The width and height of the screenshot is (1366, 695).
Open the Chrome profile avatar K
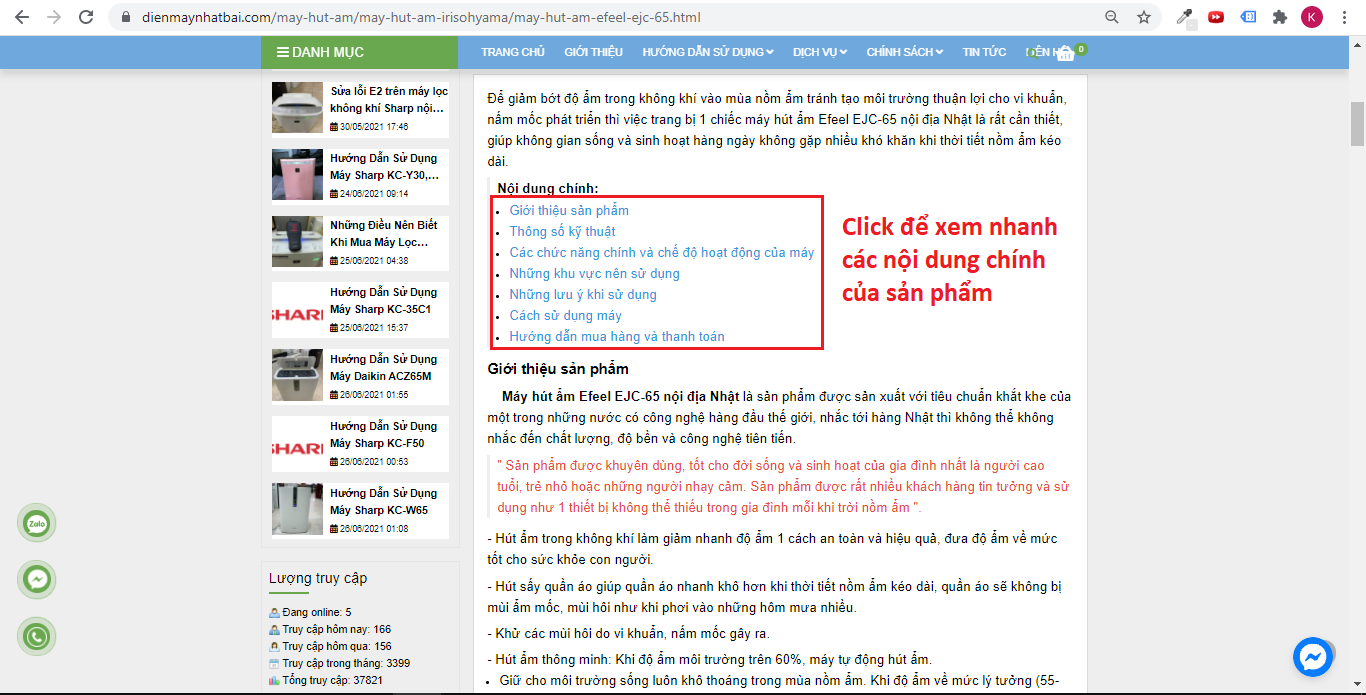pos(1311,17)
